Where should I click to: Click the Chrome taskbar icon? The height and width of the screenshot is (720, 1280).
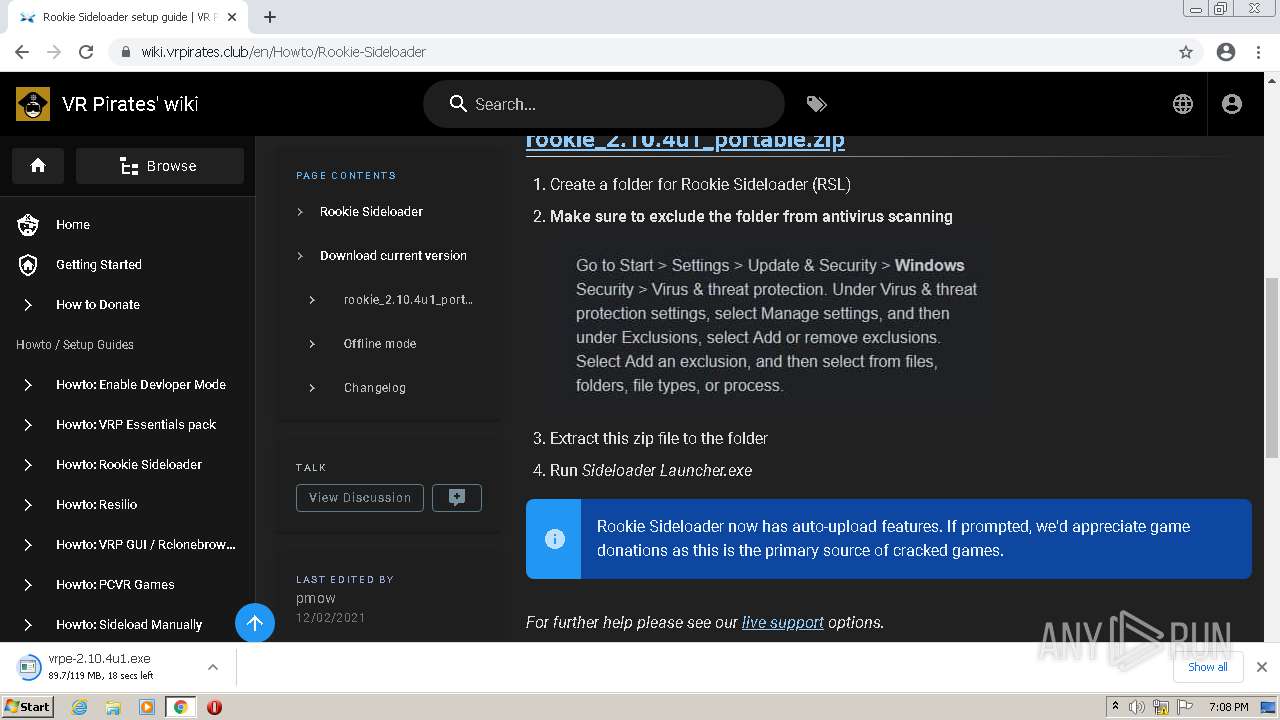tap(180, 707)
